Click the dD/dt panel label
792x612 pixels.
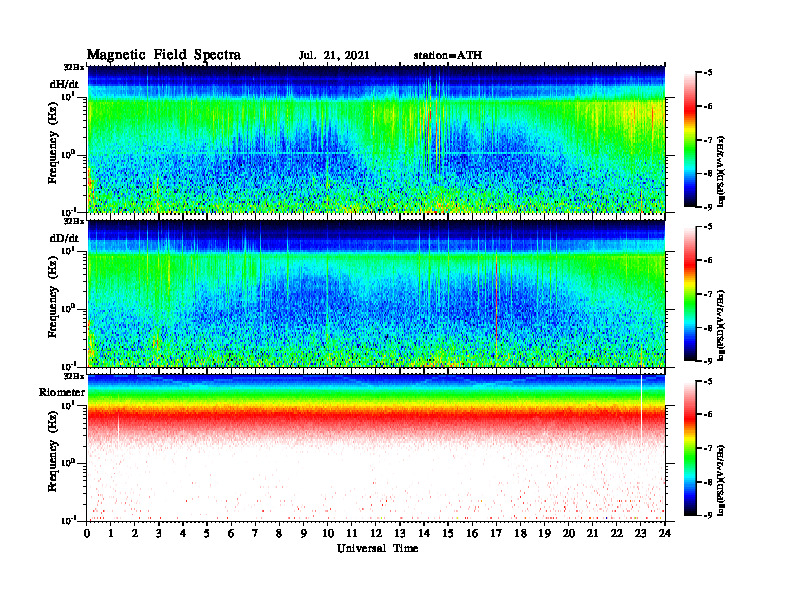[x=64, y=238]
